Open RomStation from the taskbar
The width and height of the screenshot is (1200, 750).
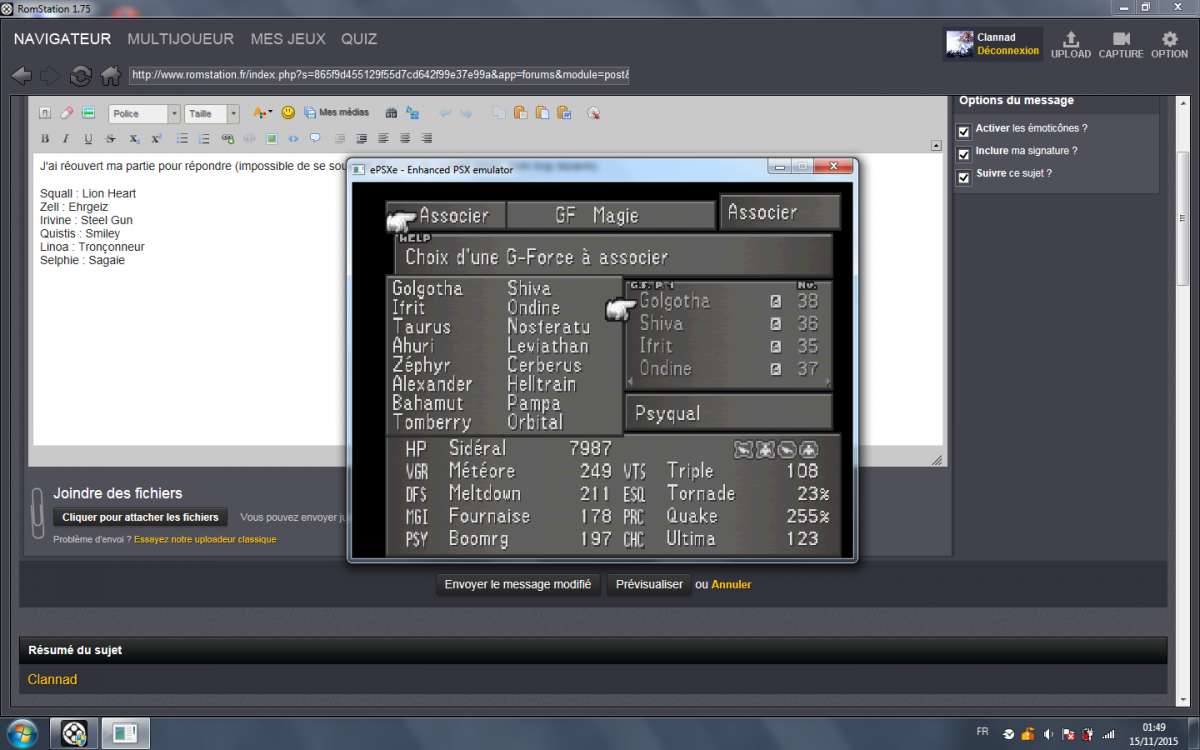point(75,733)
